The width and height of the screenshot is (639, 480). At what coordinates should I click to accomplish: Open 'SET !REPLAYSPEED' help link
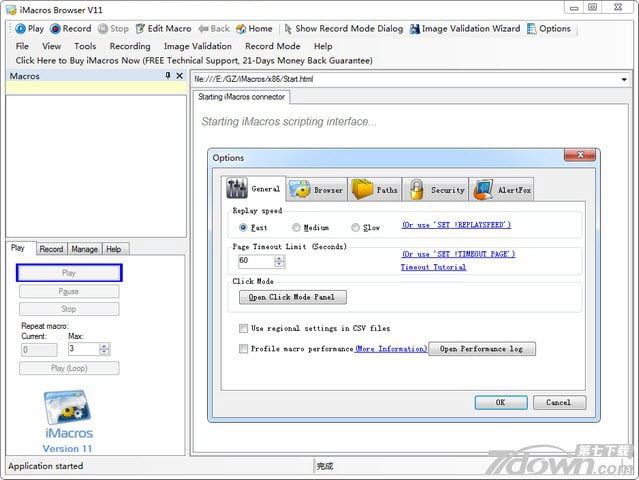(456, 225)
